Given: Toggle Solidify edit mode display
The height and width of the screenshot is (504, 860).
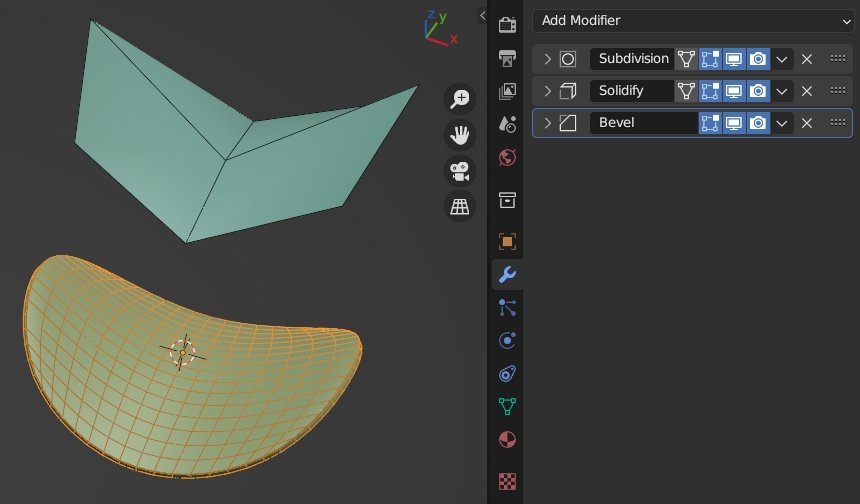Looking at the screenshot, I should (710, 90).
